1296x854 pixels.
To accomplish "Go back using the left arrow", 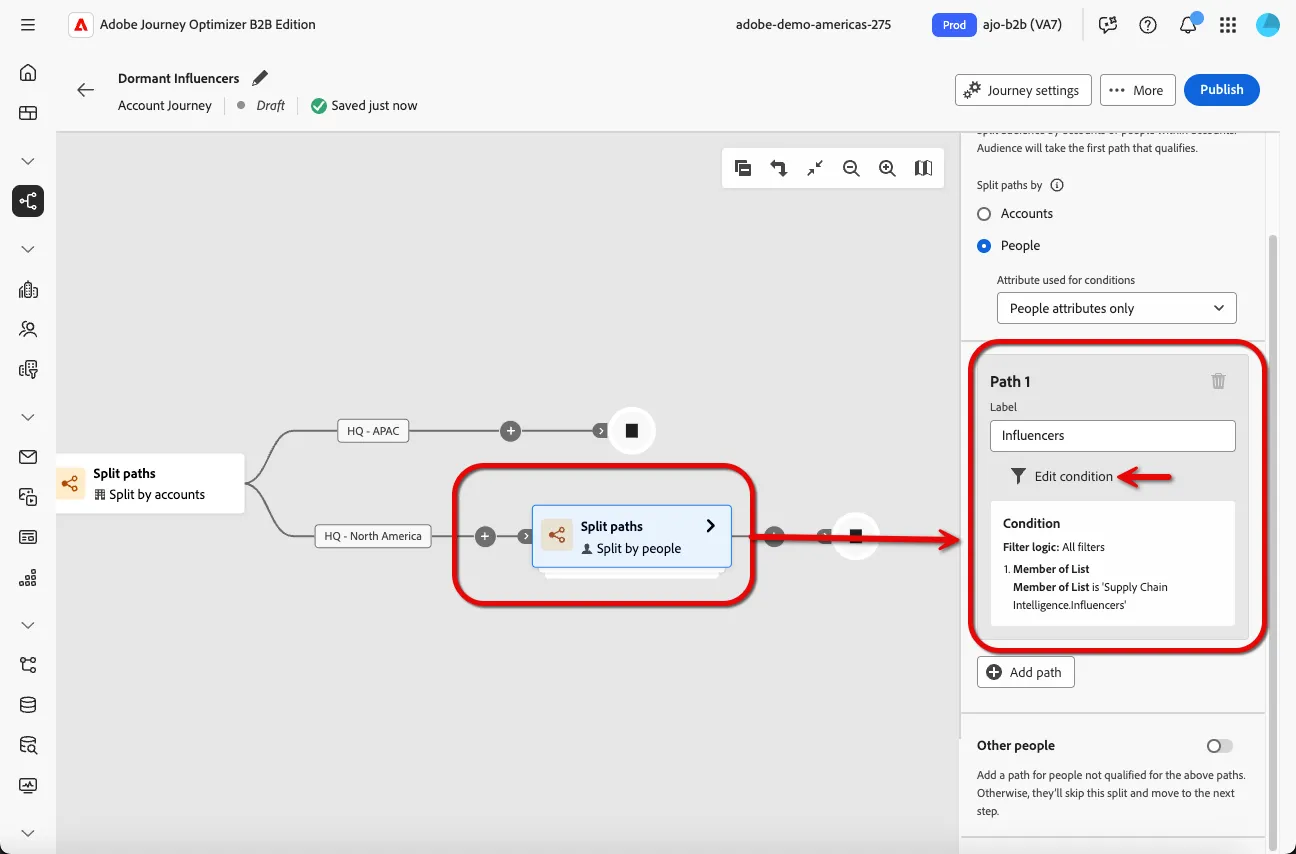I will click(x=86, y=90).
